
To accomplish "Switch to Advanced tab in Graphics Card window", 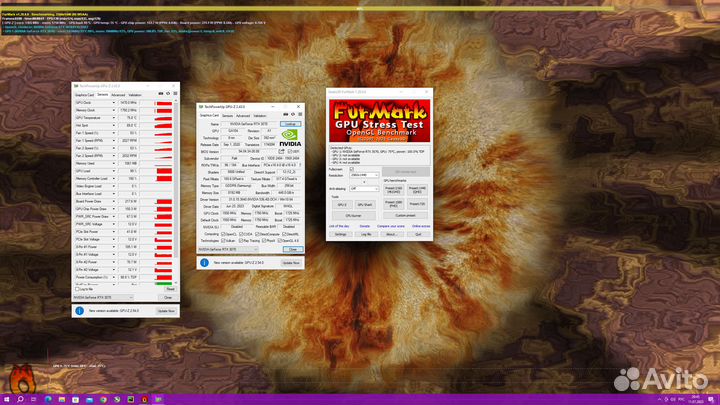I will pyautogui.click(x=243, y=116).
